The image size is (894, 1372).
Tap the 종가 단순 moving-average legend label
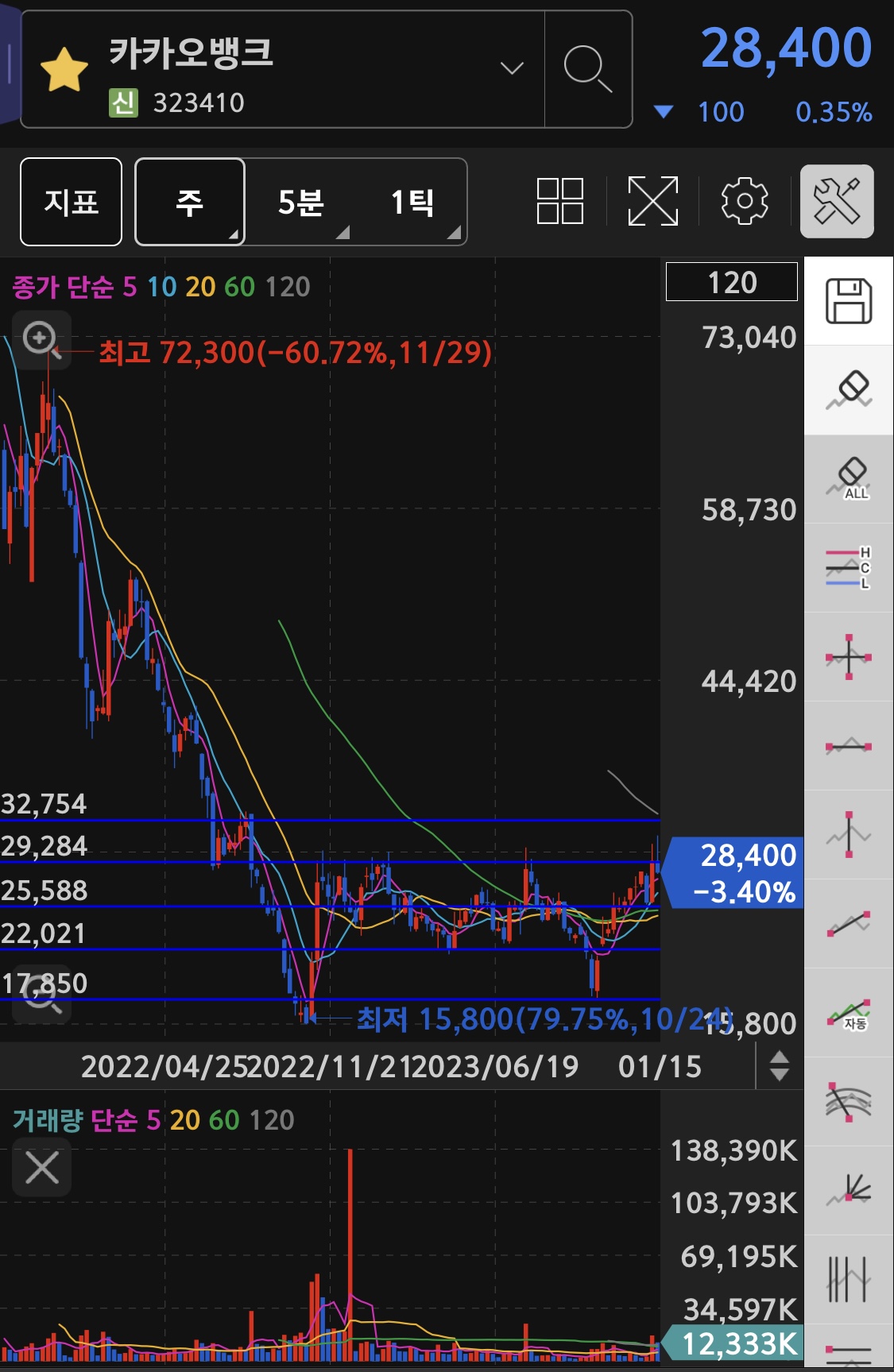tap(64, 287)
